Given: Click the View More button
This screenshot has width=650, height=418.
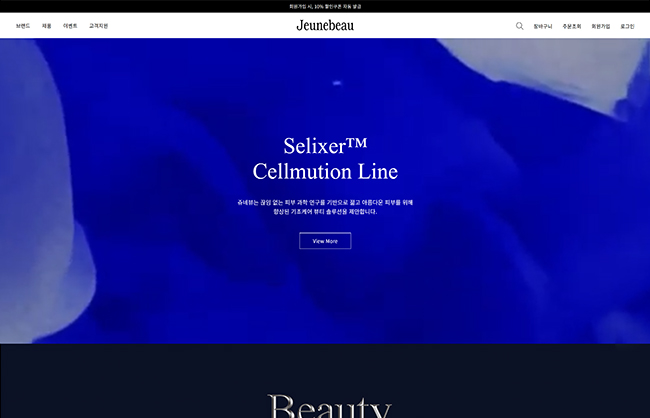Looking at the screenshot, I should pyautogui.click(x=325, y=241).
